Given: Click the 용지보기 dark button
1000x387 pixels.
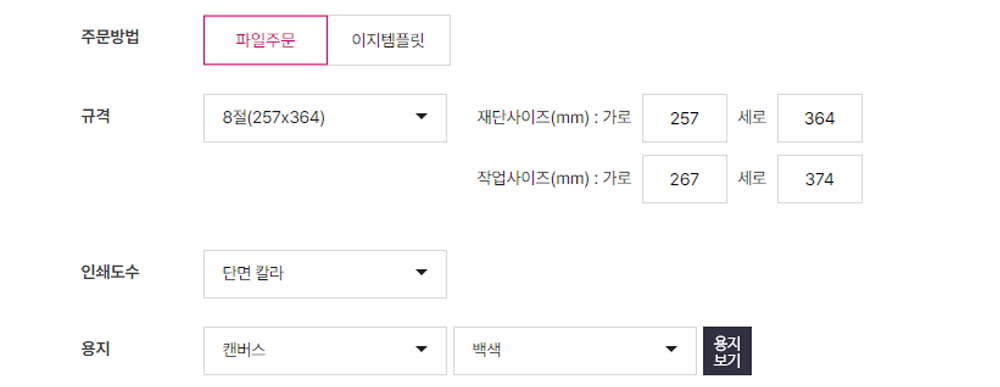Looking at the screenshot, I should tap(727, 351).
